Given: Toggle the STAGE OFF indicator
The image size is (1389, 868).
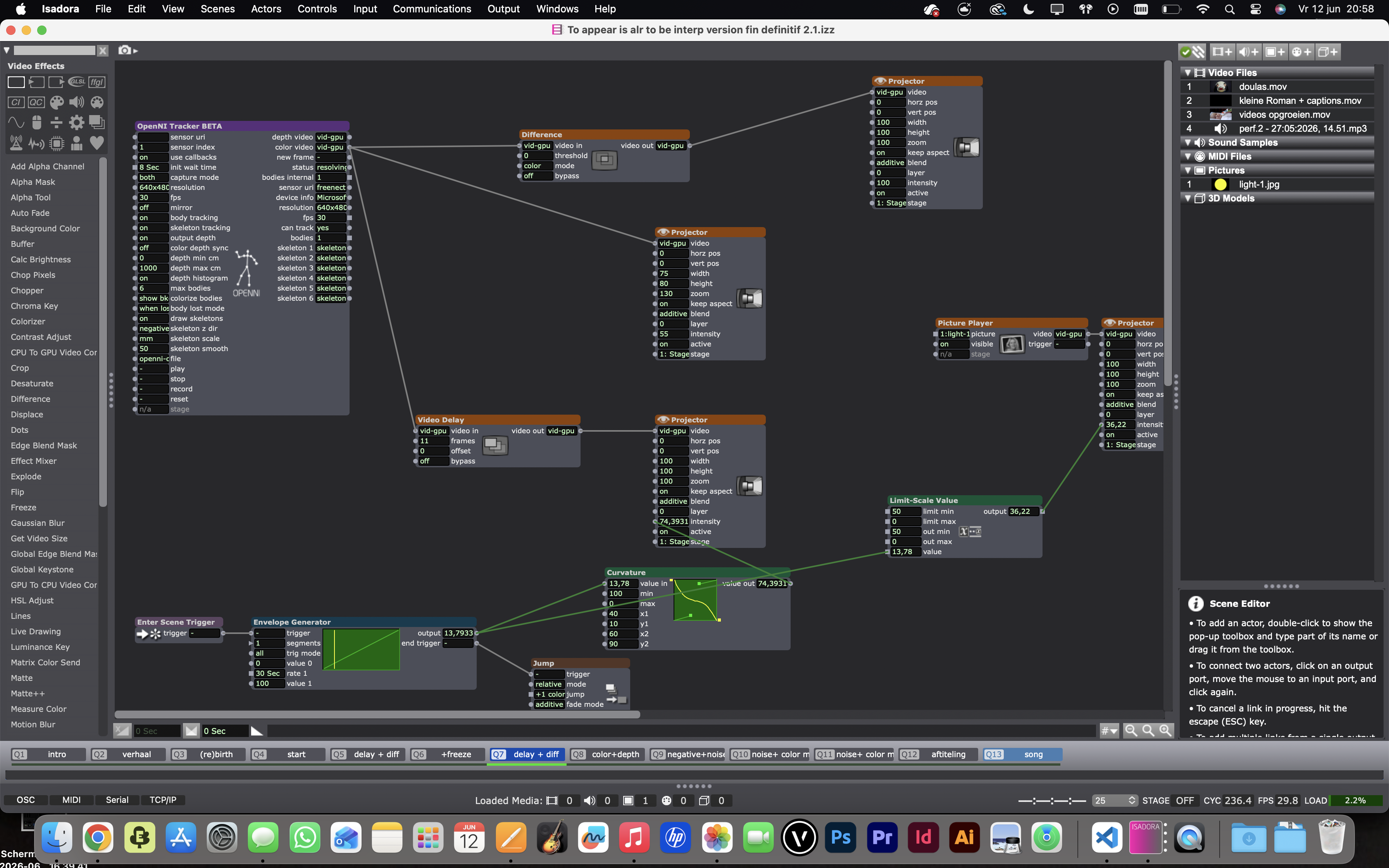Looking at the screenshot, I should point(1185,800).
